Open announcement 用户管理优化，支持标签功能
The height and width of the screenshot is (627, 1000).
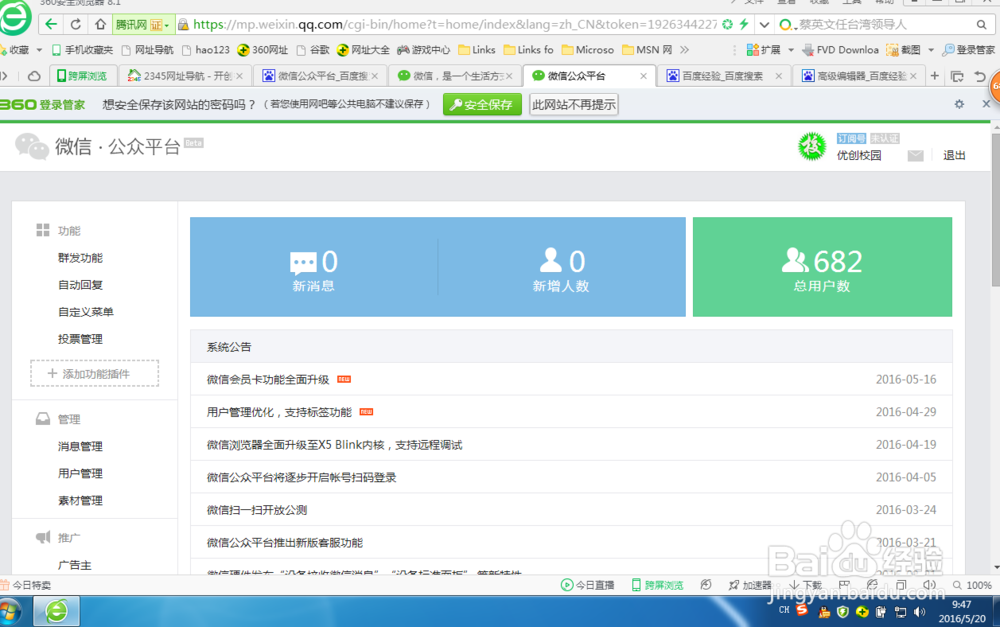pyautogui.click(x=279, y=412)
